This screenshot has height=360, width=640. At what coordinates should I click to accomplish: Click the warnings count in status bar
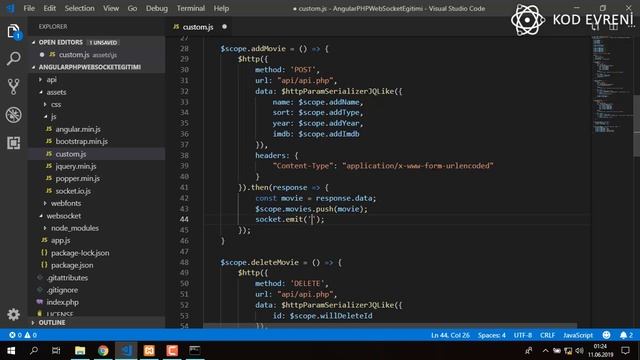coord(31,335)
